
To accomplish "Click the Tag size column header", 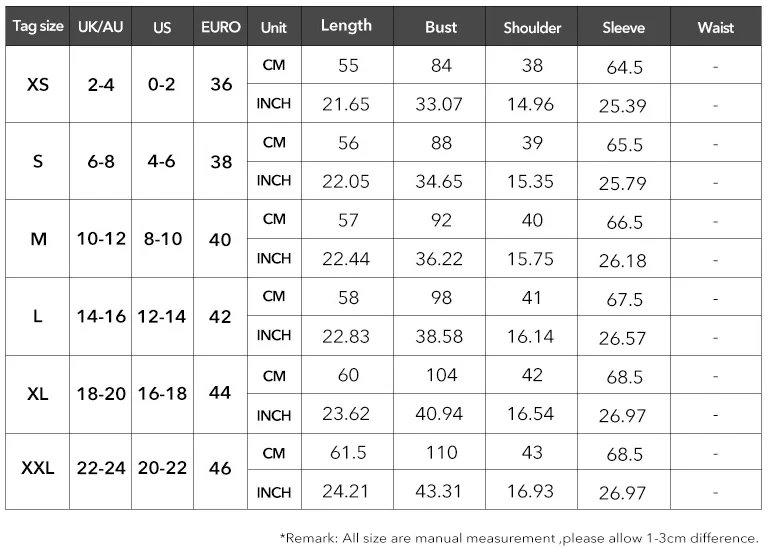I will 38,26.
